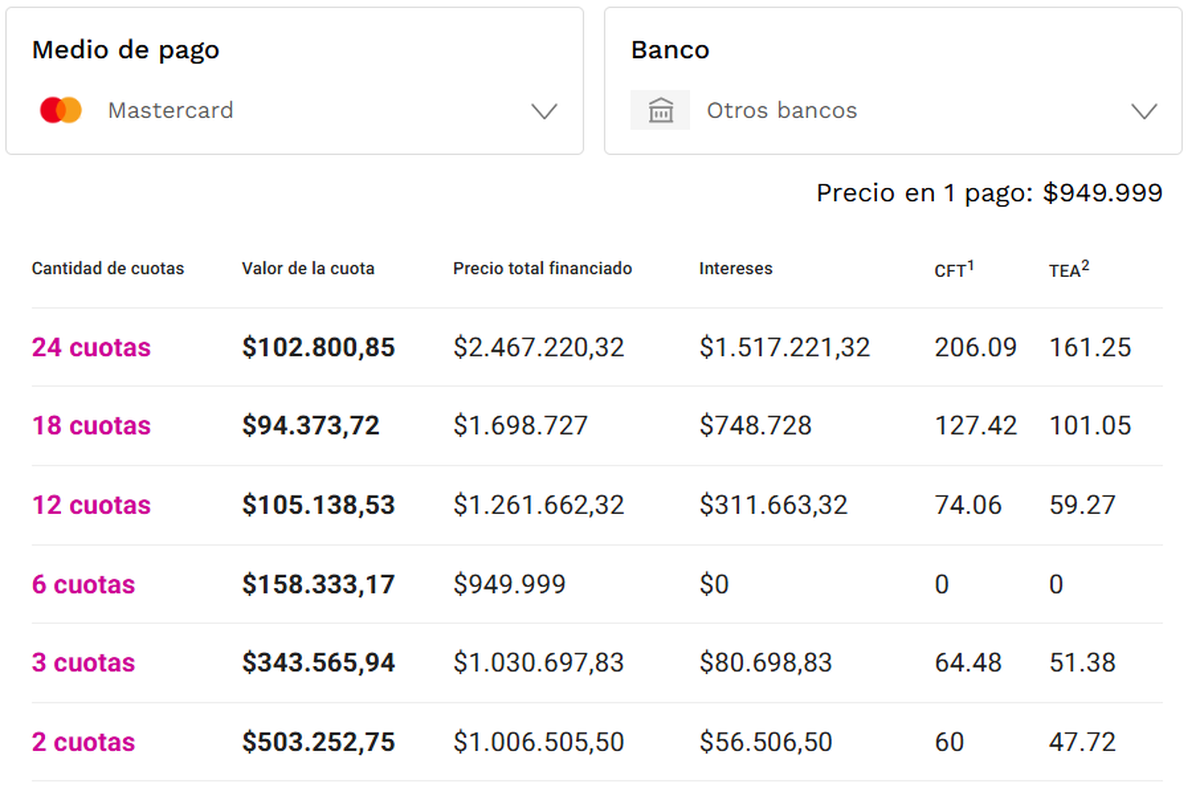1200x796 pixels.
Task: Expand the Banco dropdown chevron
Action: point(1143,111)
